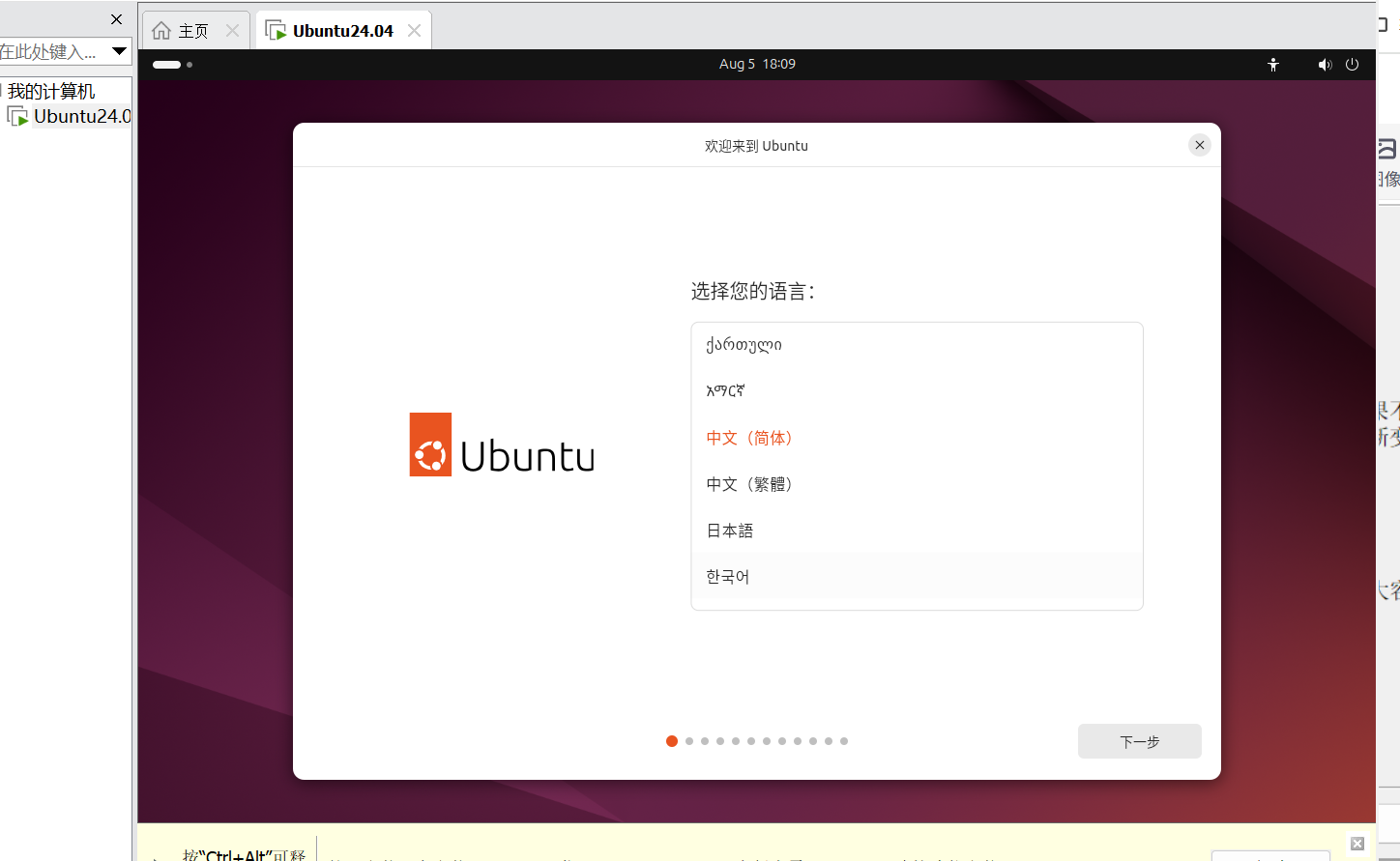Screen dimensions: 1400x861
Task: Open the library search dropdown arrow
Action: point(119,51)
